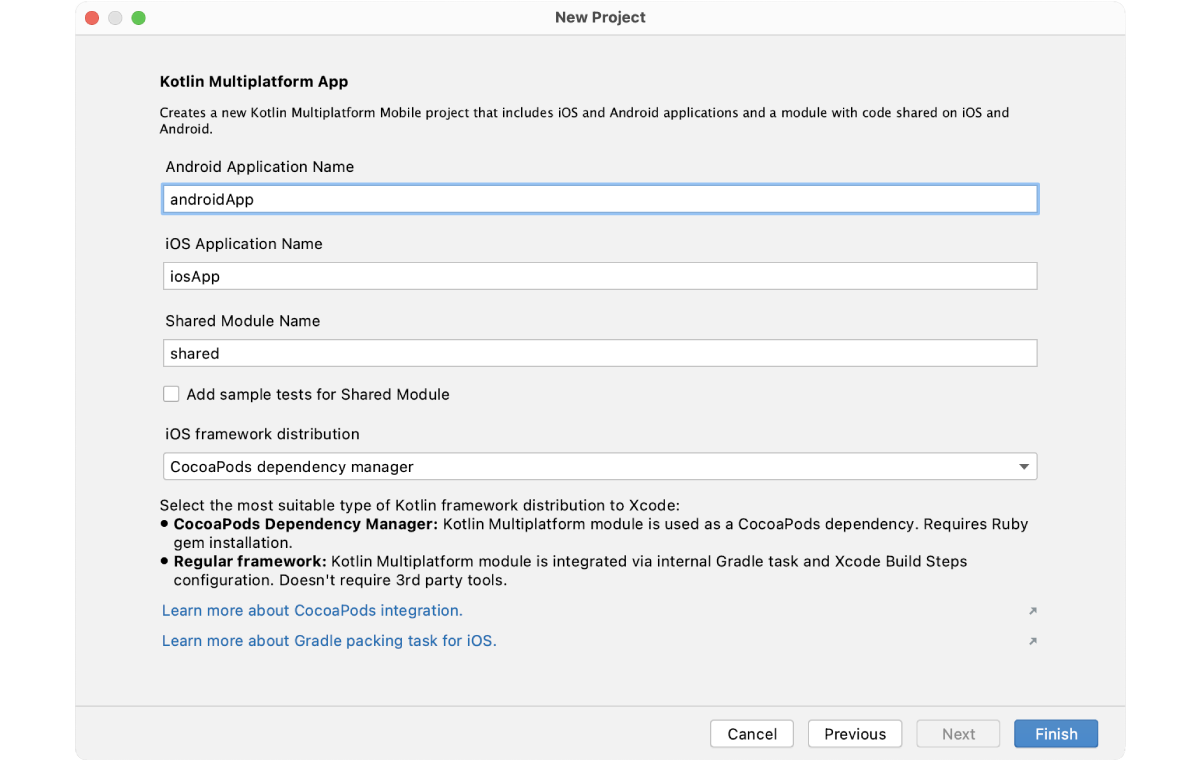Focus the Android Application Name field
1200x760 pixels.
tap(600, 200)
